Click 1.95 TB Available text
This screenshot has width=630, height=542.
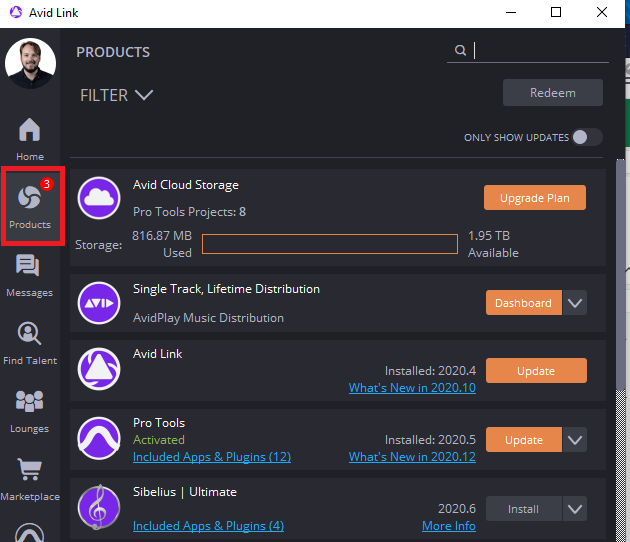coord(493,244)
